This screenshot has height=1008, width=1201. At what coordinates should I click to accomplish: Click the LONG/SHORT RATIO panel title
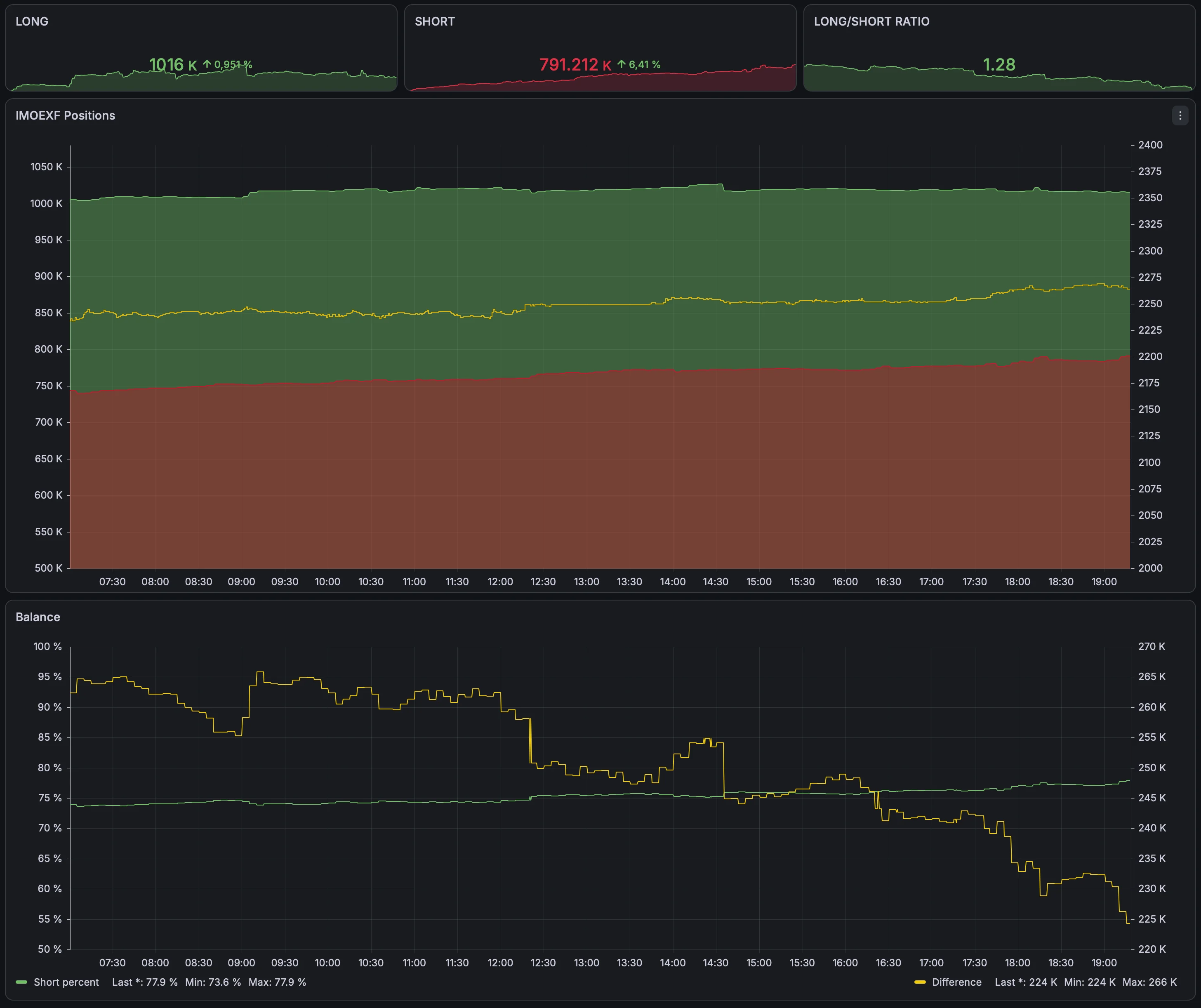871,22
